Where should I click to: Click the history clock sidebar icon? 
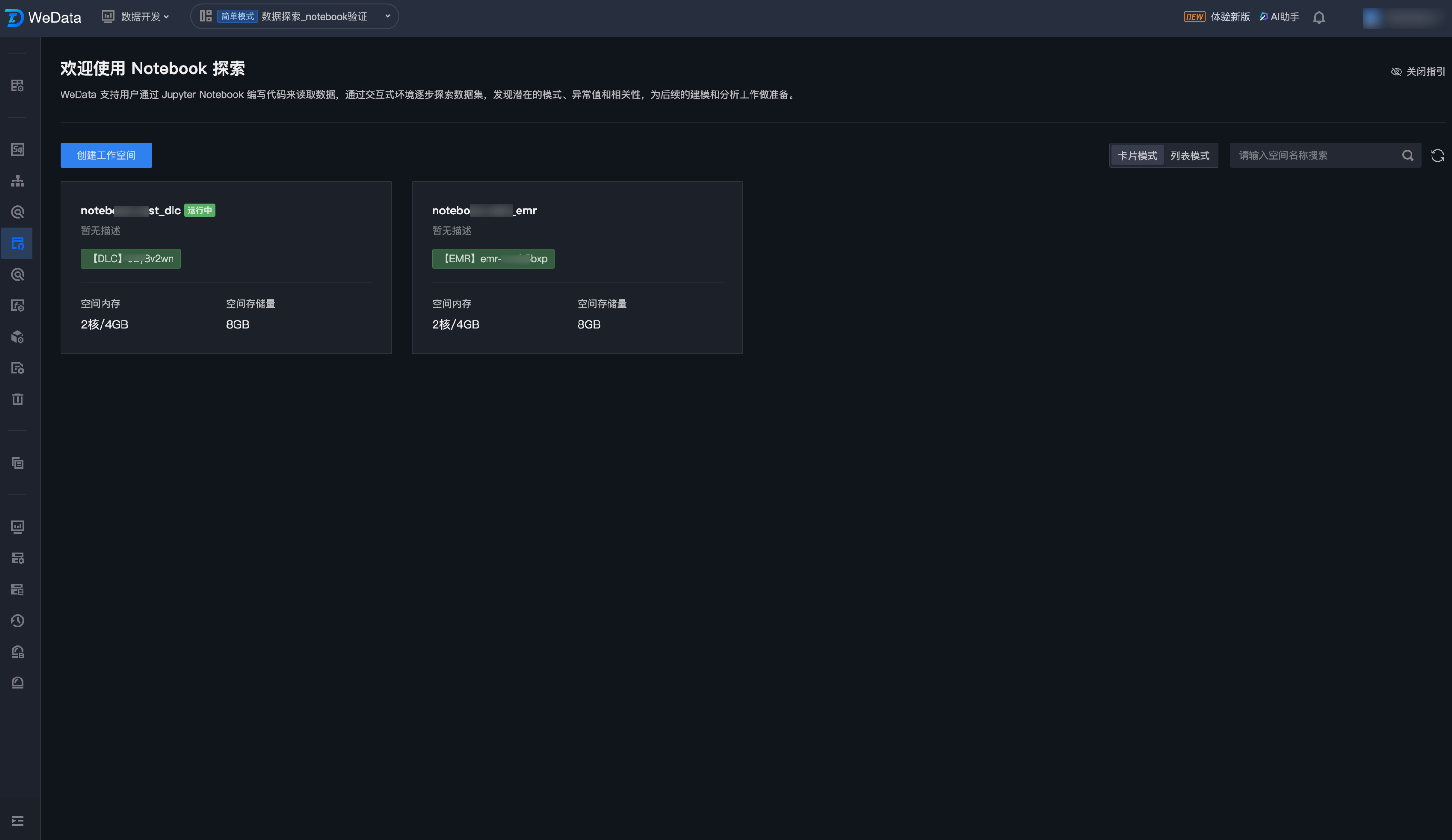click(x=17, y=620)
